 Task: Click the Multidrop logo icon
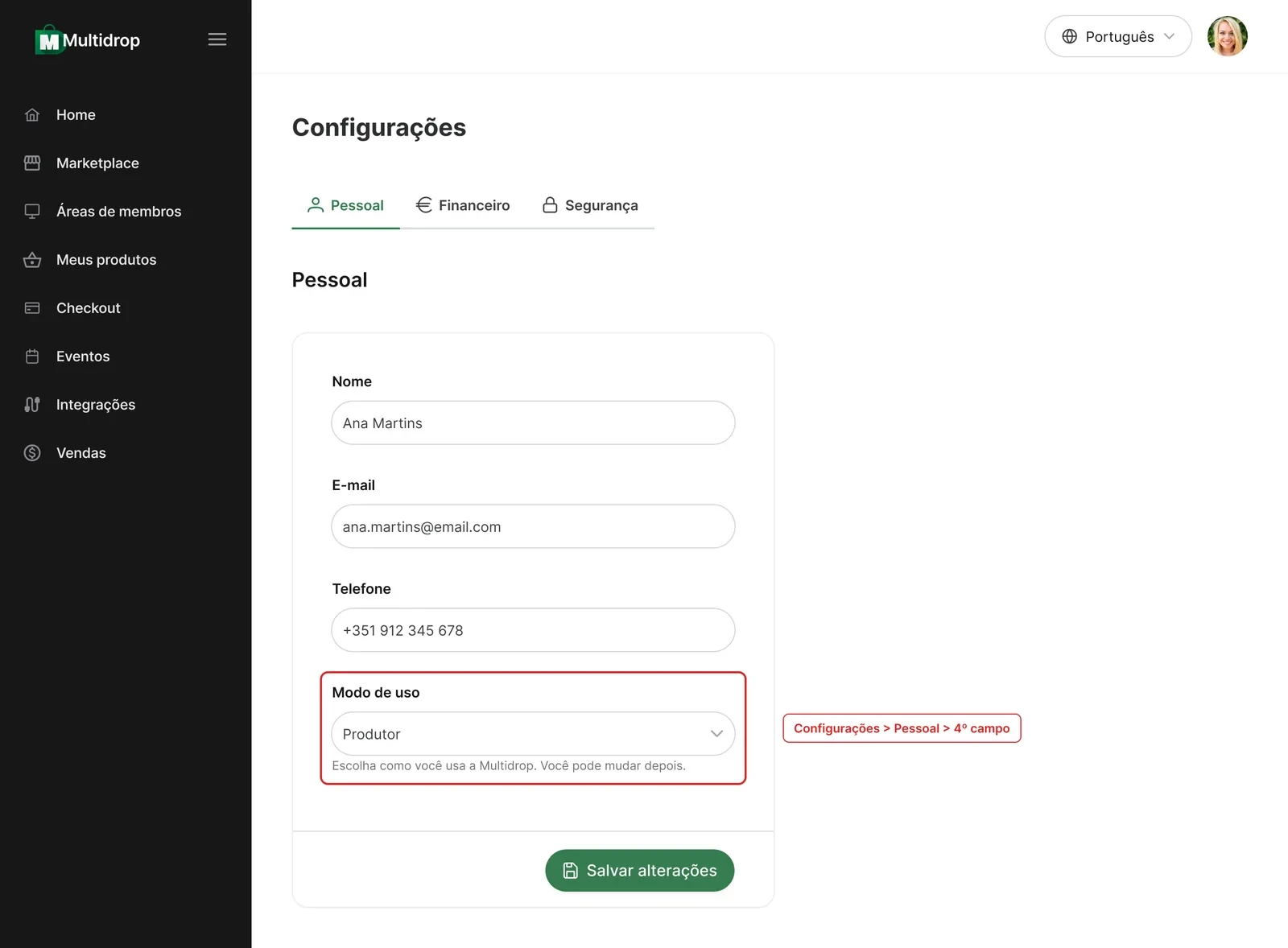pos(48,39)
